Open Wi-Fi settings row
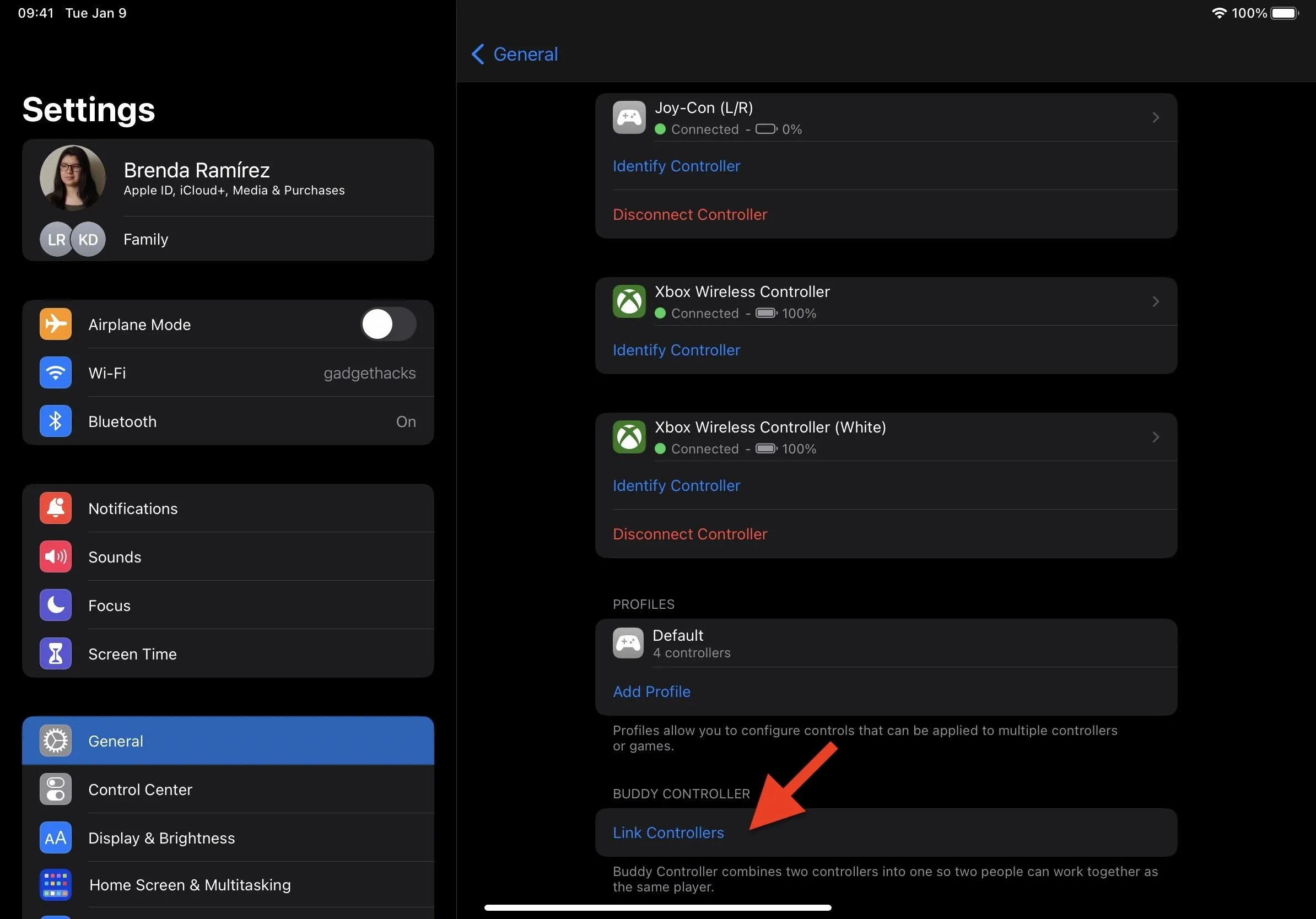 [x=228, y=373]
